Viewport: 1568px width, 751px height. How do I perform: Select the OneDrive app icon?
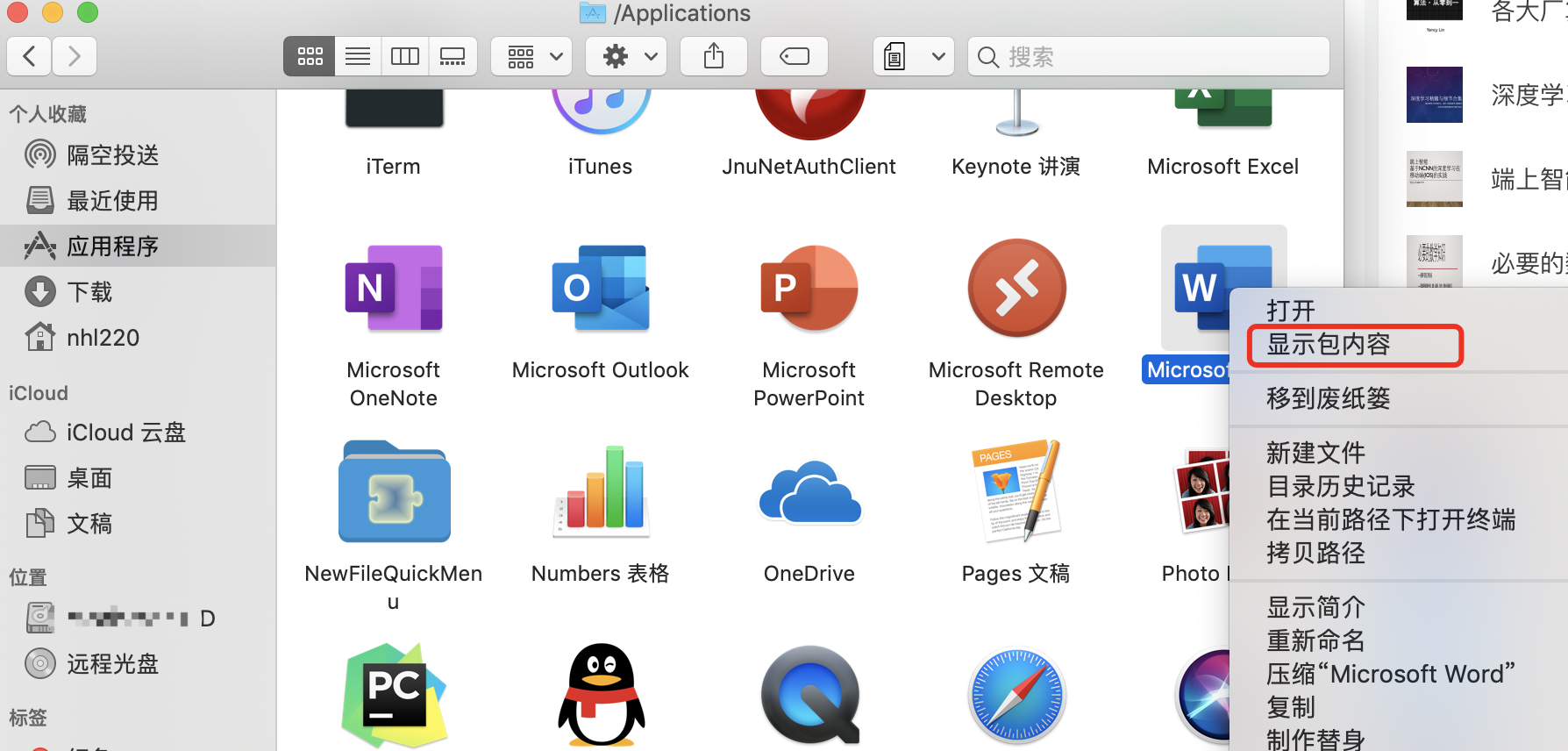click(809, 493)
